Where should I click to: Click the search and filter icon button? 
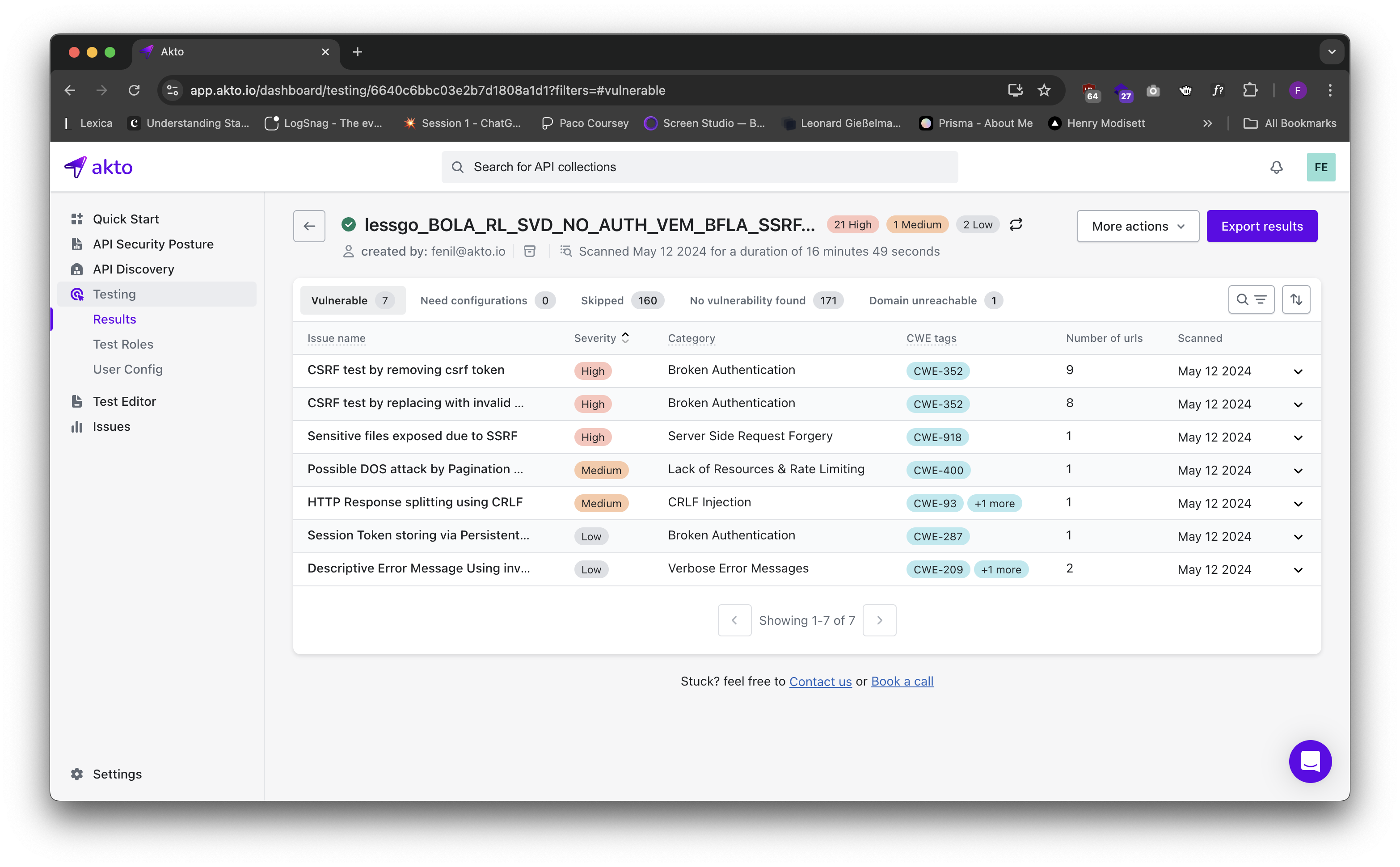tap(1251, 299)
